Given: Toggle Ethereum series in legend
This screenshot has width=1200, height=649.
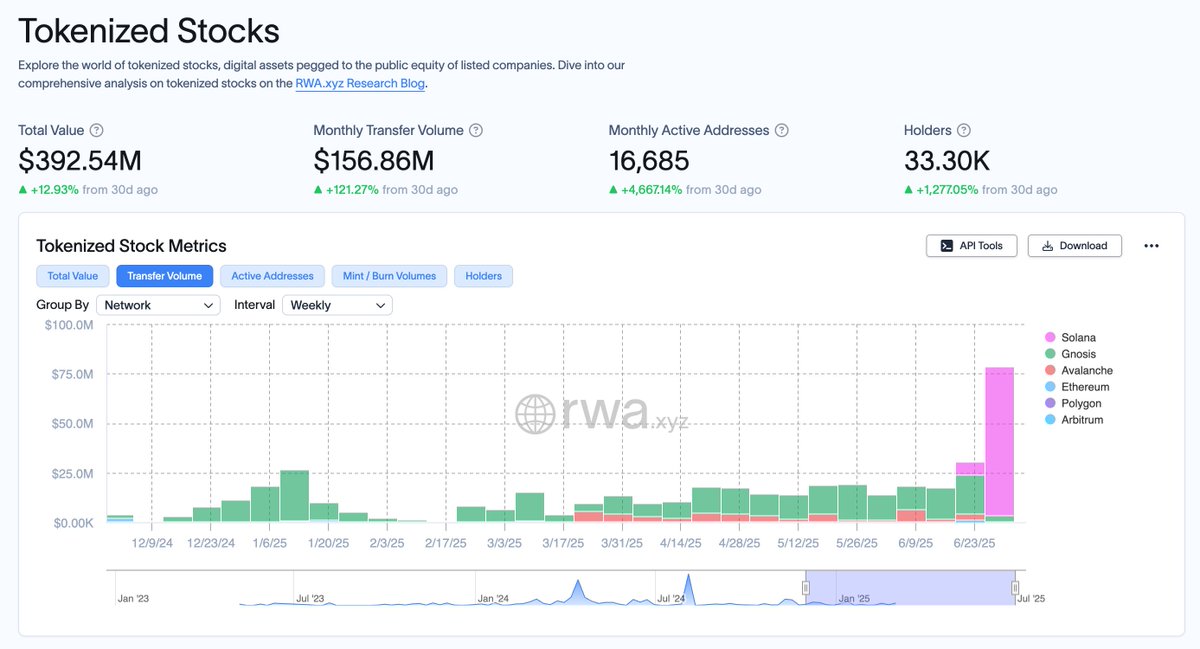Looking at the screenshot, I should pyautogui.click(x=1077, y=387).
